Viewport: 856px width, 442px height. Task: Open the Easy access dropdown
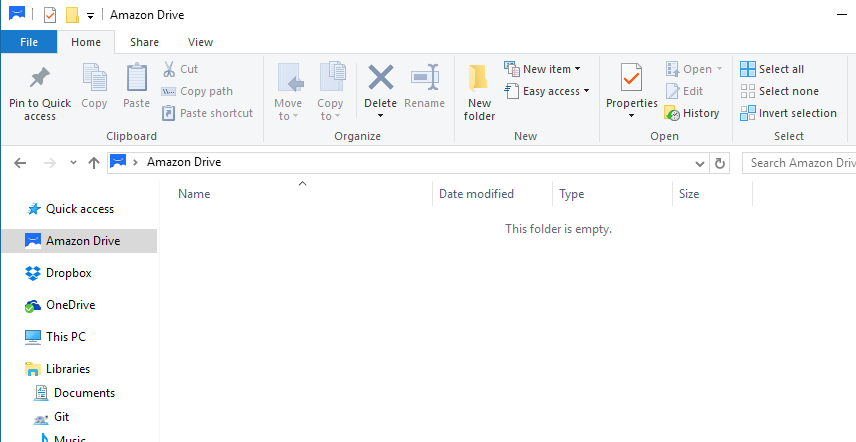coord(548,91)
